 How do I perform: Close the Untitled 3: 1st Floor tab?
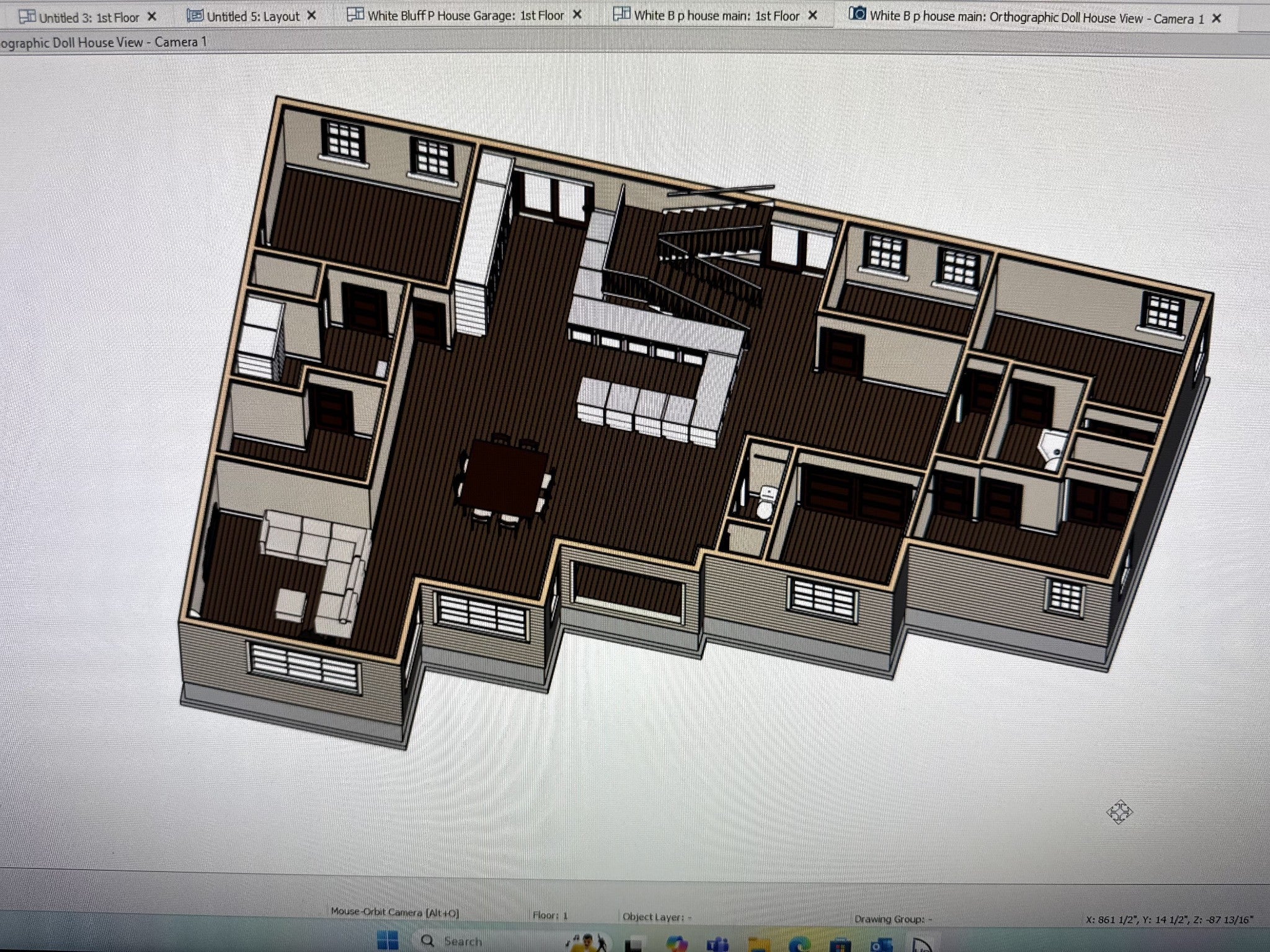152,17
